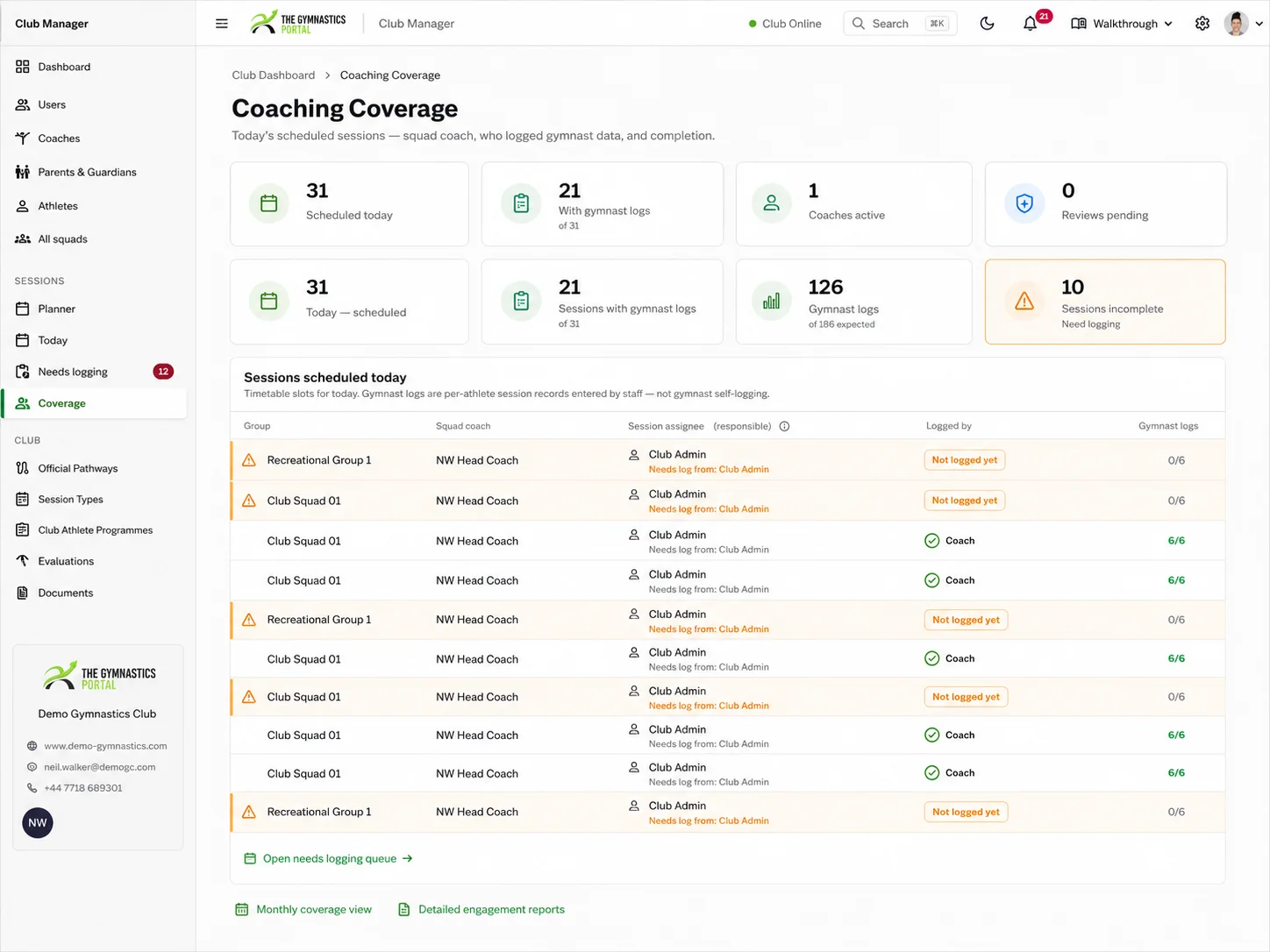This screenshot has height=952, width=1270.
Task: Click the www.demo-gymnastics.com website link
Action: click(105, 746)
